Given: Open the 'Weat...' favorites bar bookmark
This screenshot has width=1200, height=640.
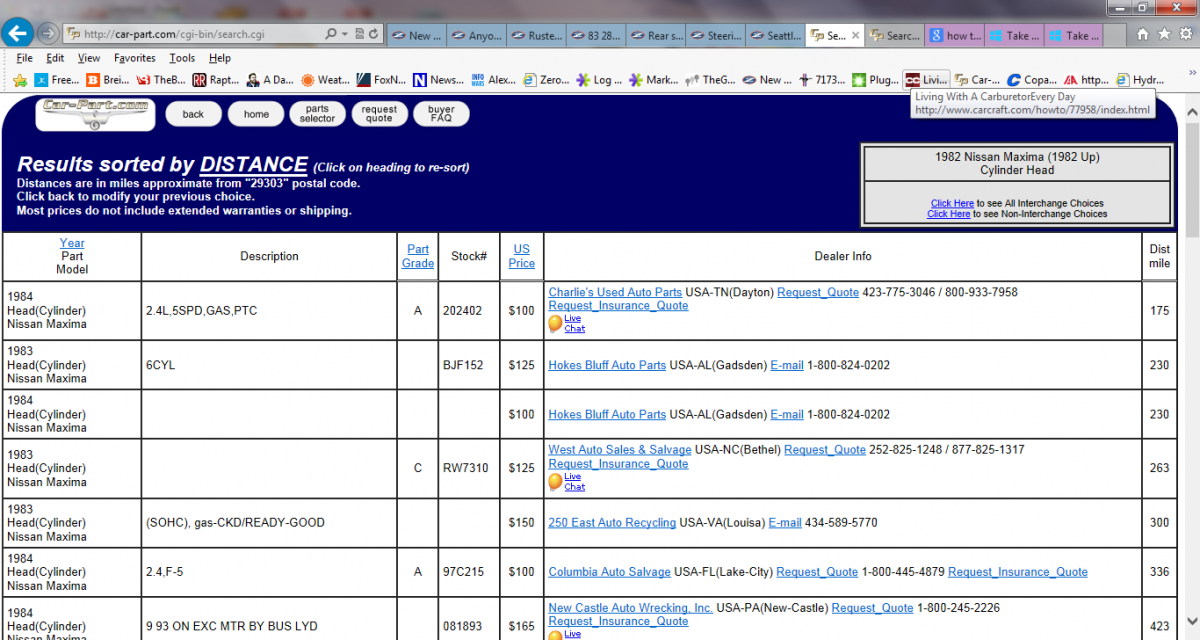Looking at the screenshot, I should click(x=326, y=80).
